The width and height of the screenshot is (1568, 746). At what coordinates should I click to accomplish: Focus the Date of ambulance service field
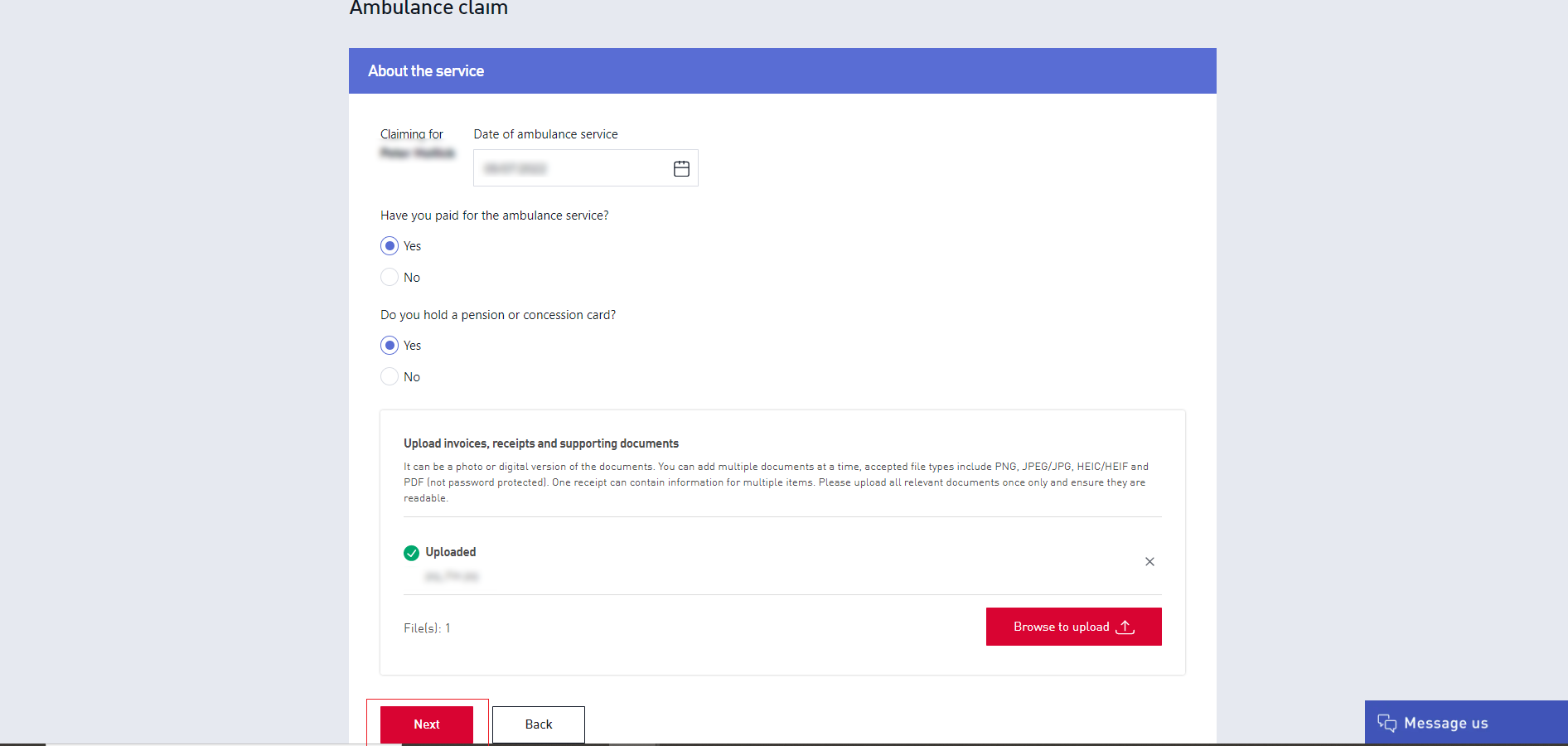pyautogui.click(x=572, y=169)
